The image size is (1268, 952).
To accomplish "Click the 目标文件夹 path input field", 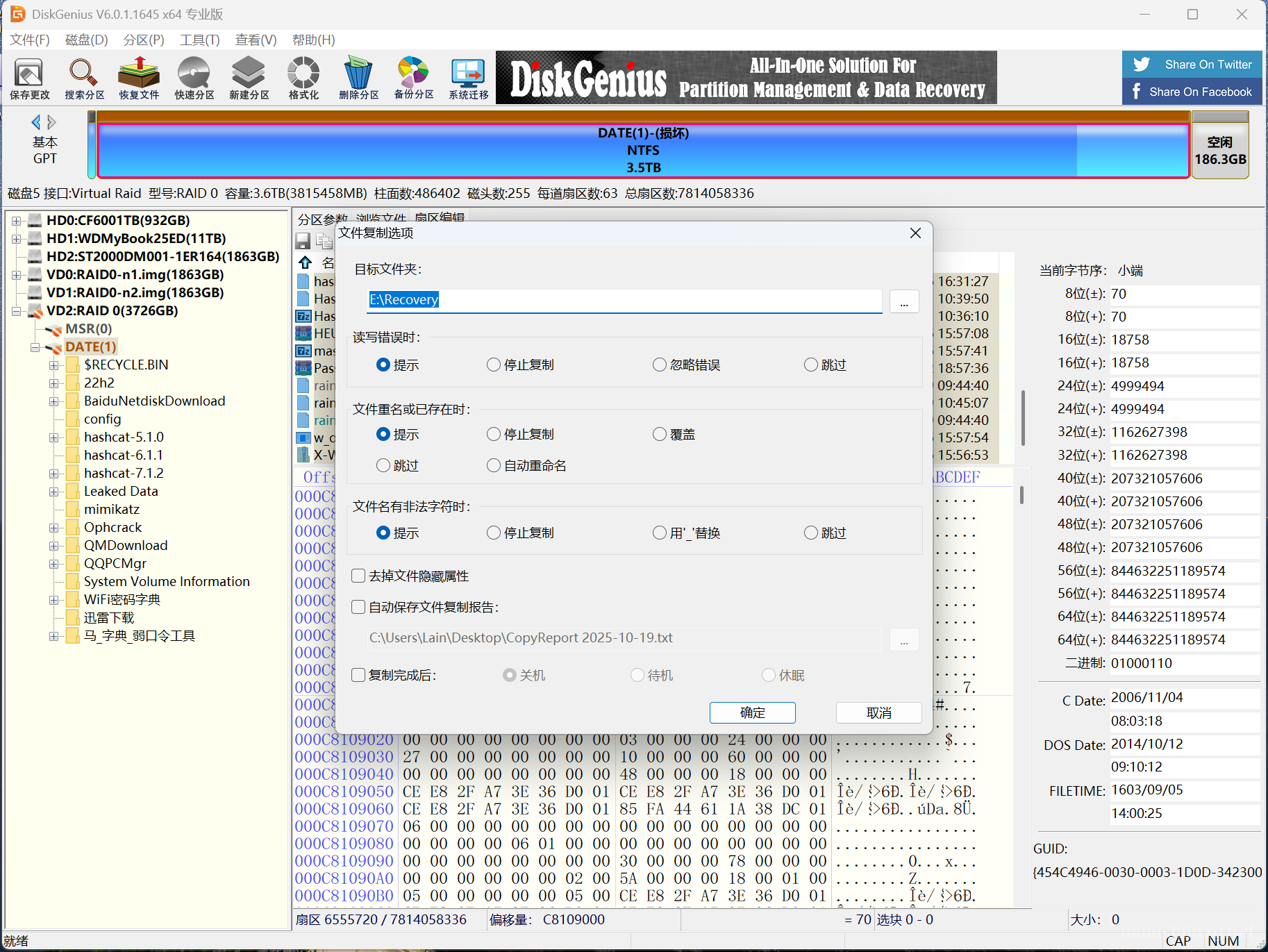I will (624, 300).
